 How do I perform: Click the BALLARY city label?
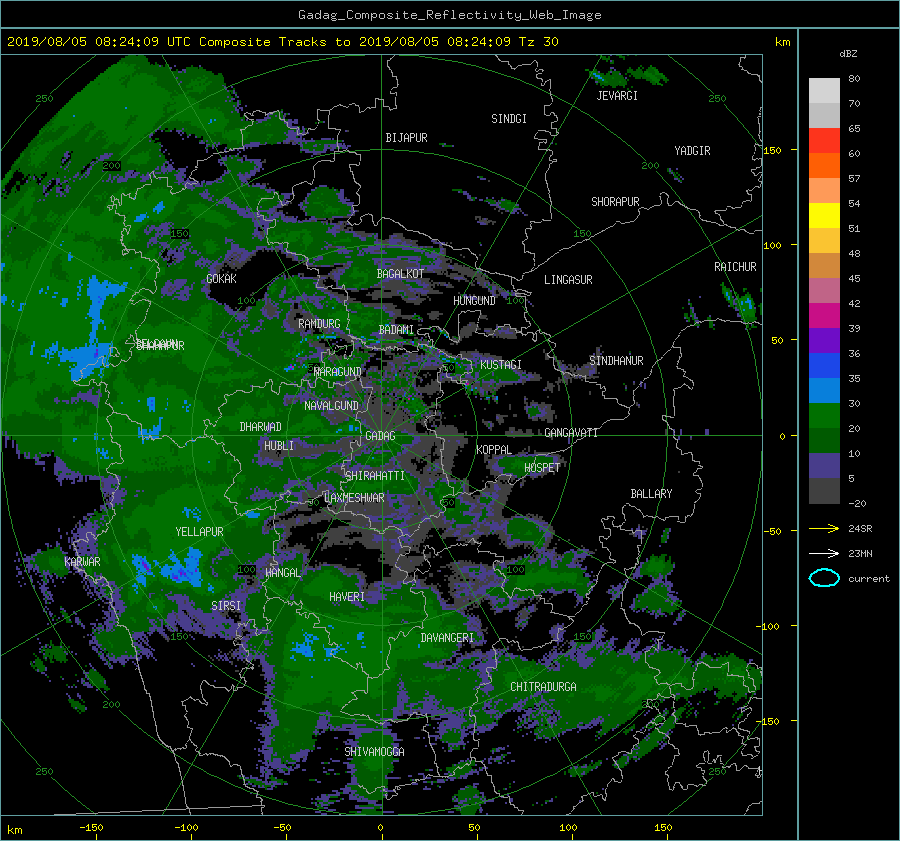click(651, 494)
